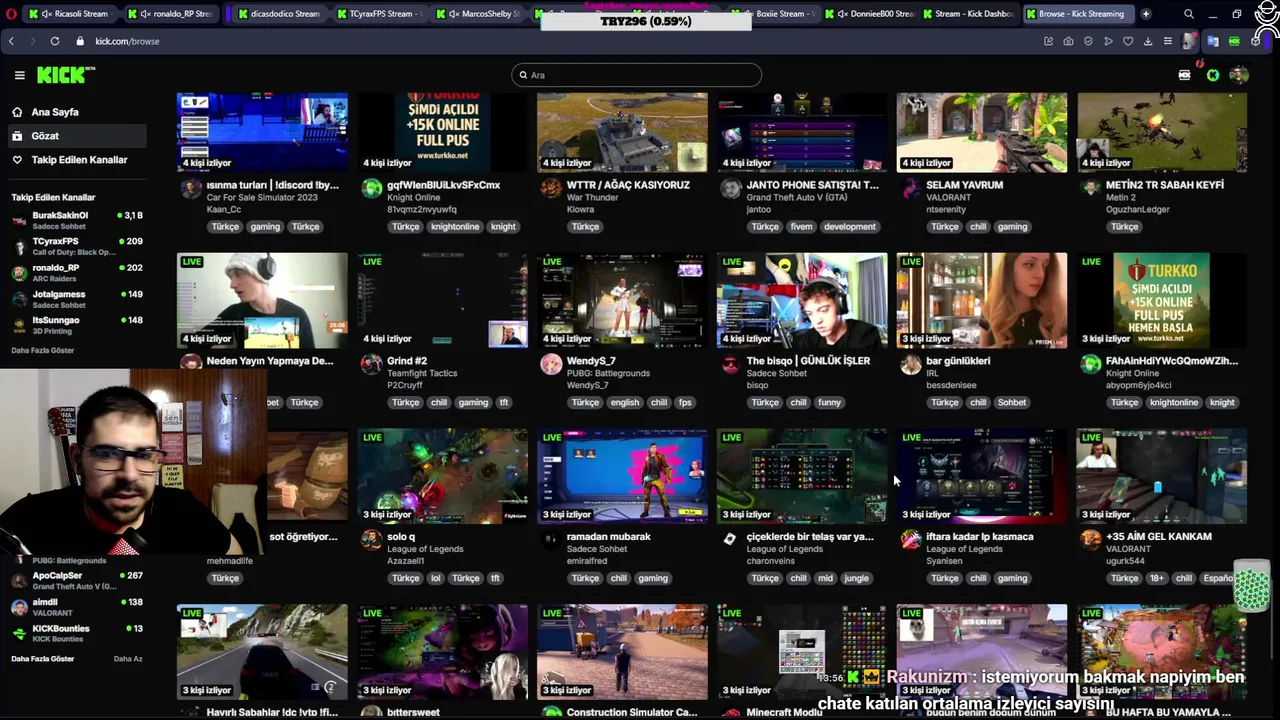Open the WTTR / AĞAÇ KASIYORUZ stream thumbnail

pos(622,132)
